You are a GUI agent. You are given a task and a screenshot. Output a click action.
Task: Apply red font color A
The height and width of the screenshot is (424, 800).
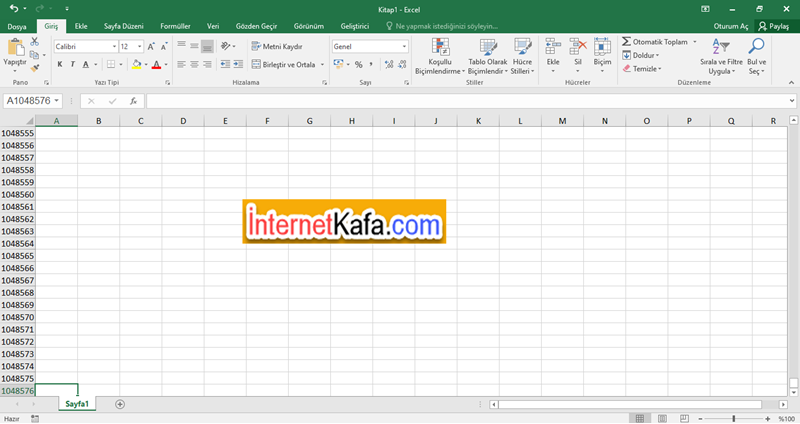pyautogui.click(x=157, y=64)
